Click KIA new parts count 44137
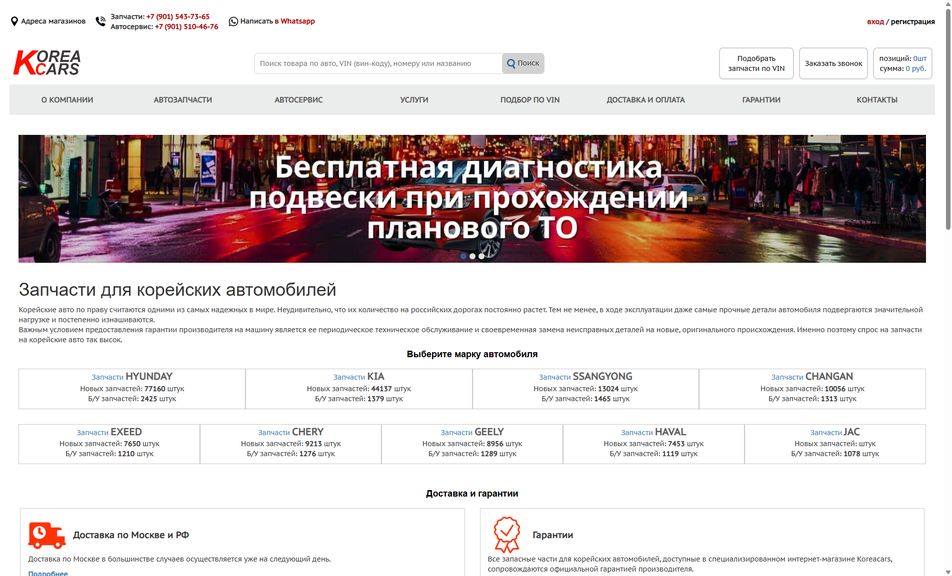Screen dimensions: 952x576 [381, 388]
